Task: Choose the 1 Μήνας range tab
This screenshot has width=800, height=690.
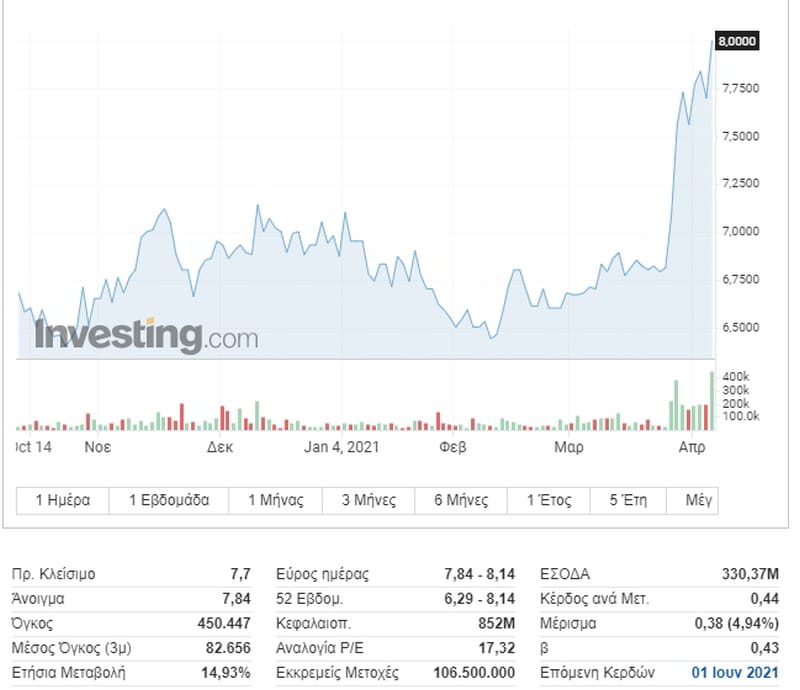Action: pyautogui.click(x=275, y=500)
